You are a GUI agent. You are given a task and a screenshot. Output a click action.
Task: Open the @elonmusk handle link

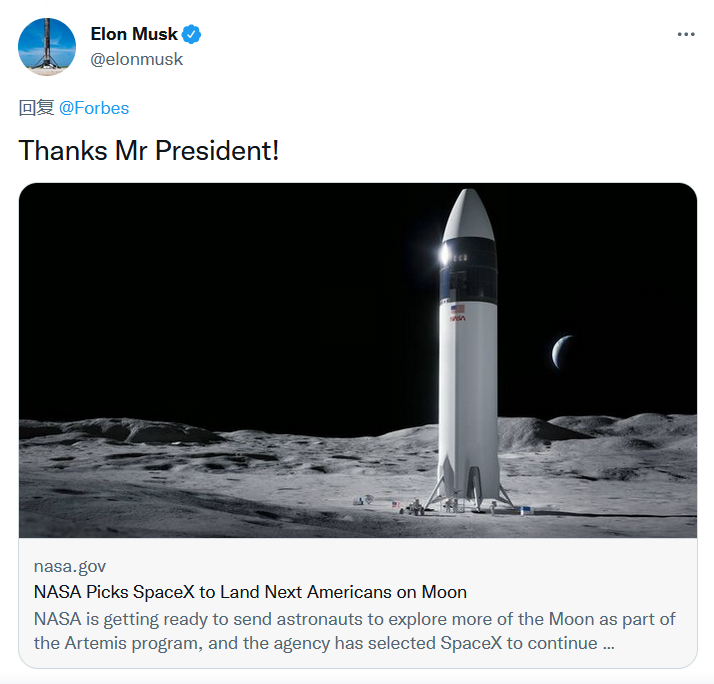(137, 59)
